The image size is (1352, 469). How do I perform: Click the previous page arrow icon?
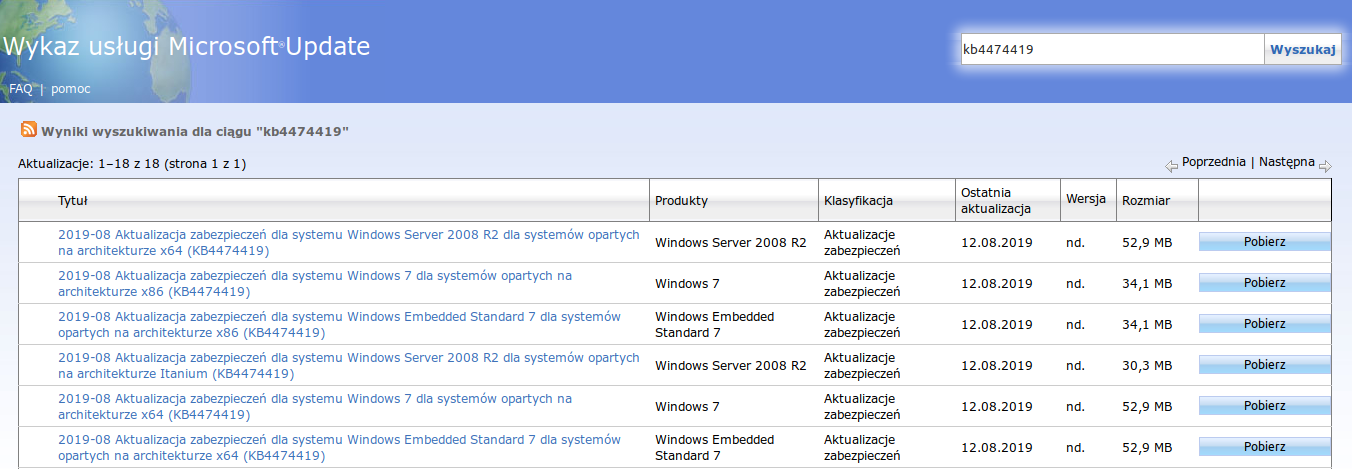point(1172,166)
